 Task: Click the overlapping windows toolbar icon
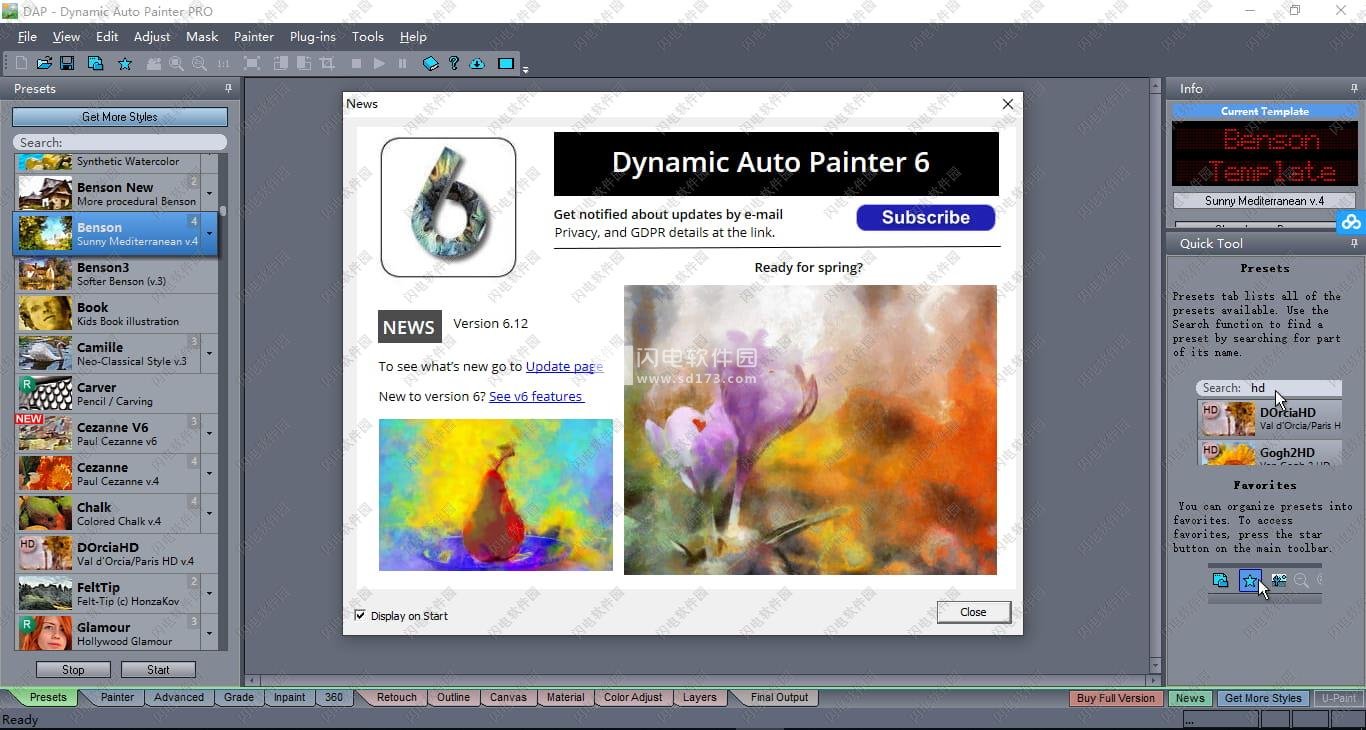coord(95,63)
